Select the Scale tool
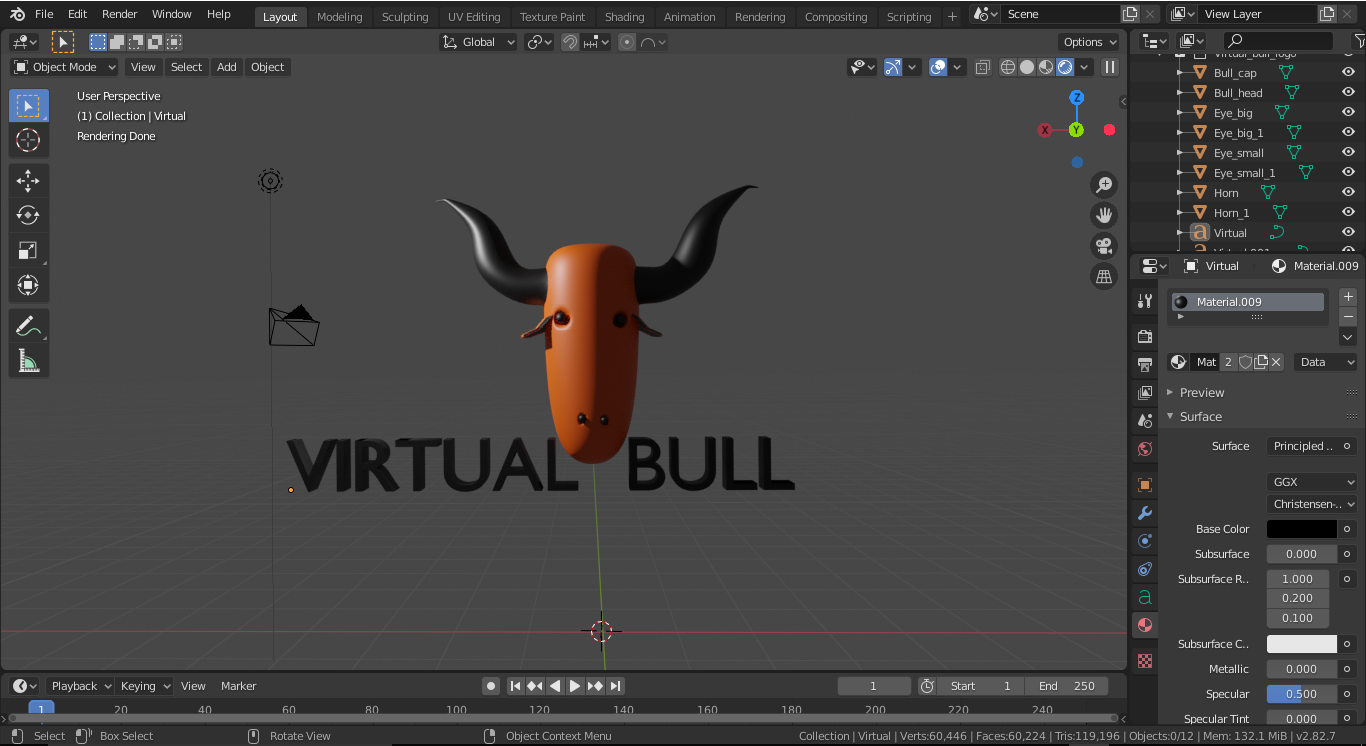The image size is (1366, 746). coord(29,251)
